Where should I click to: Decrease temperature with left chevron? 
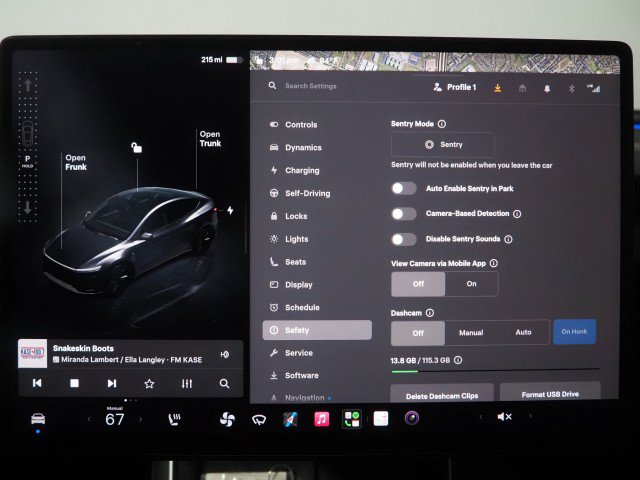[x=89, y=419]
